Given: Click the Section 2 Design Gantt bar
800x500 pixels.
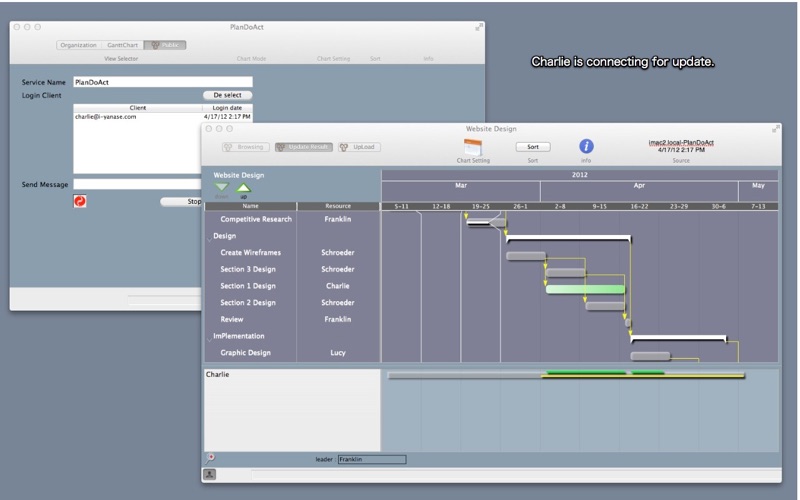Looking at the screenshot, I should click(x=605, y=306).
